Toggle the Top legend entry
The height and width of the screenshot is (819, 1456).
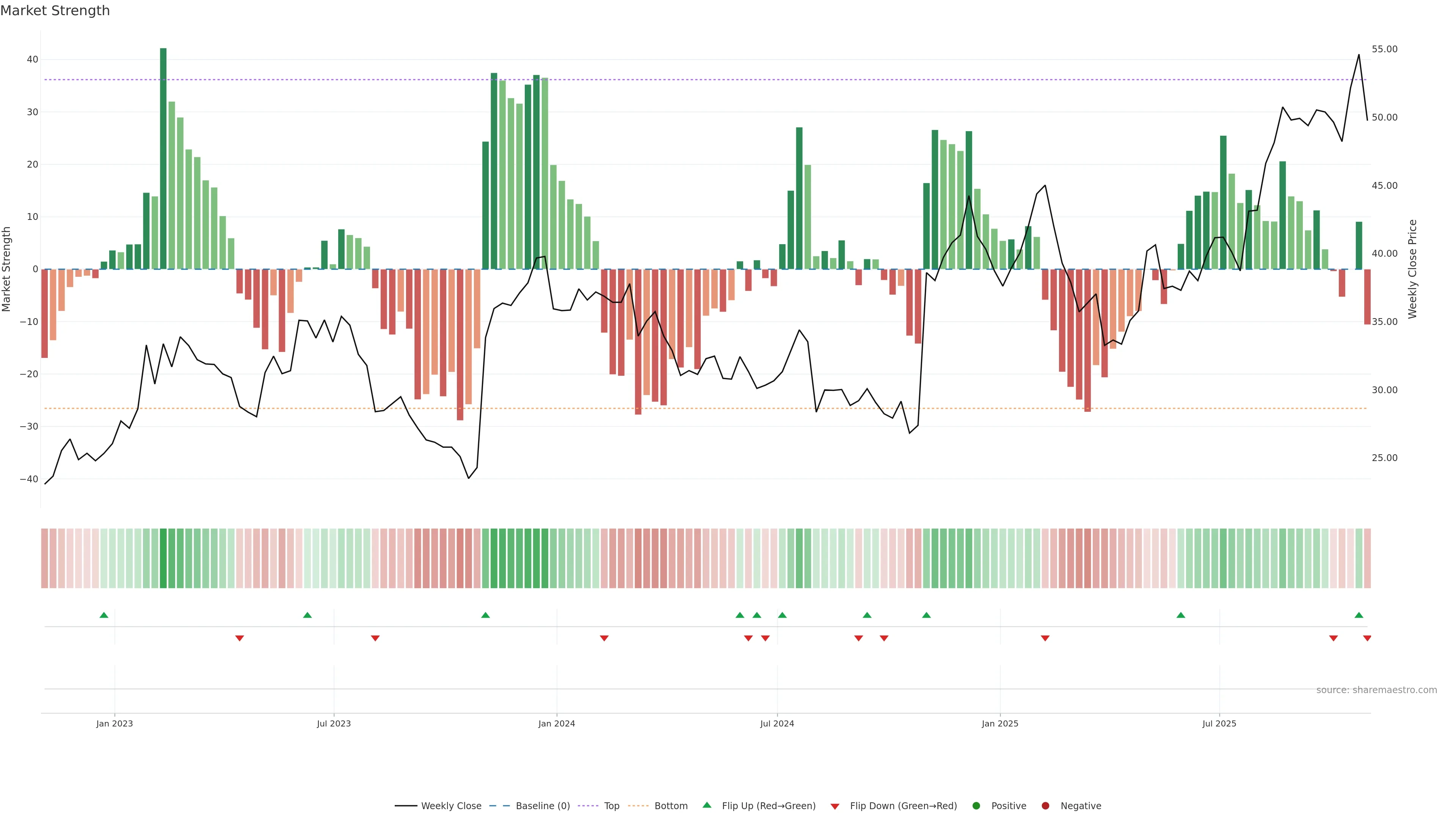[x=611, y=805]
